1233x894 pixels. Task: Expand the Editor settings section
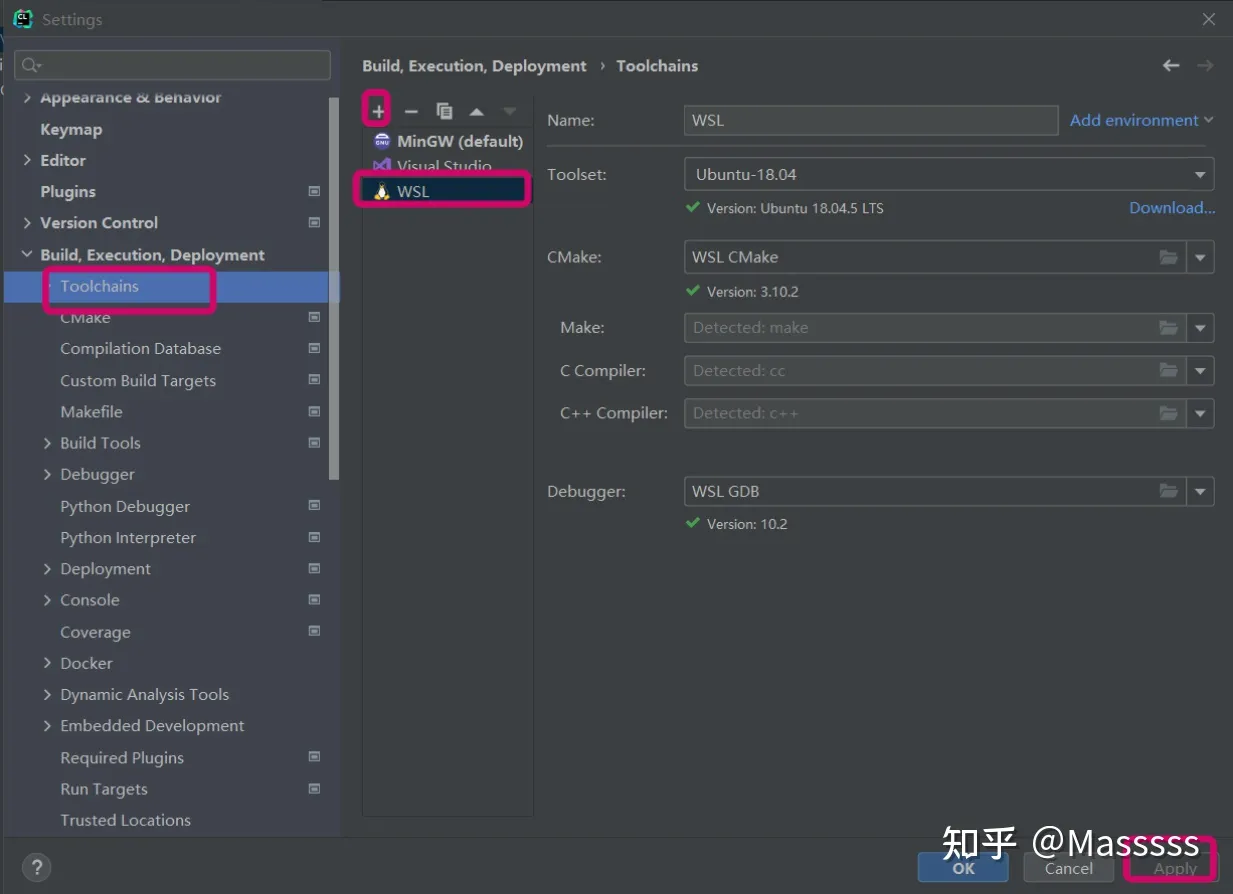(27, 160)
